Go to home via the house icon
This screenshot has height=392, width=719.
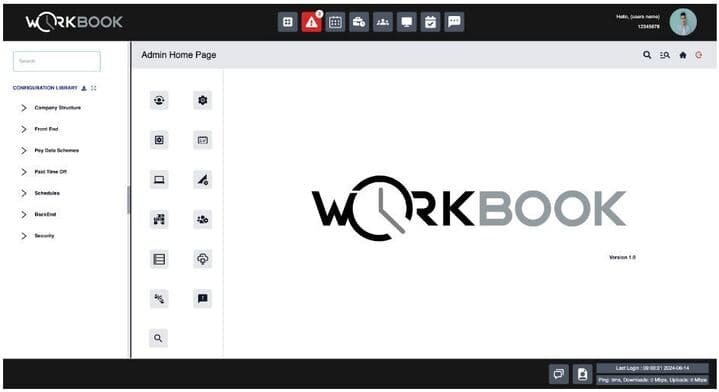click(683, 55)
